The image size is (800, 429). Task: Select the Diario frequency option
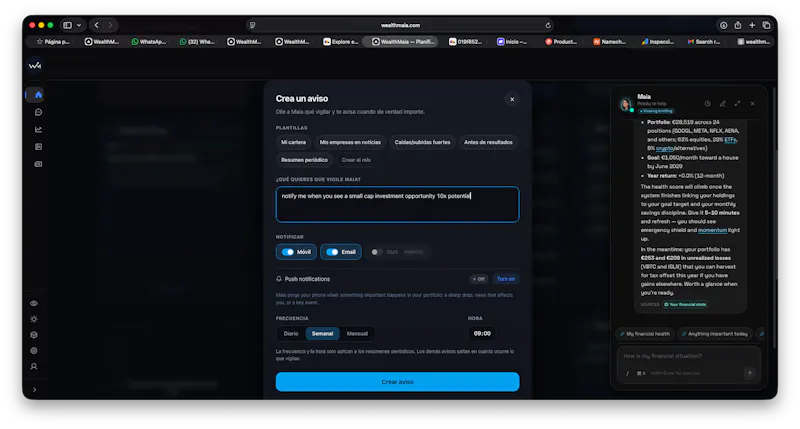pos(291,334)
